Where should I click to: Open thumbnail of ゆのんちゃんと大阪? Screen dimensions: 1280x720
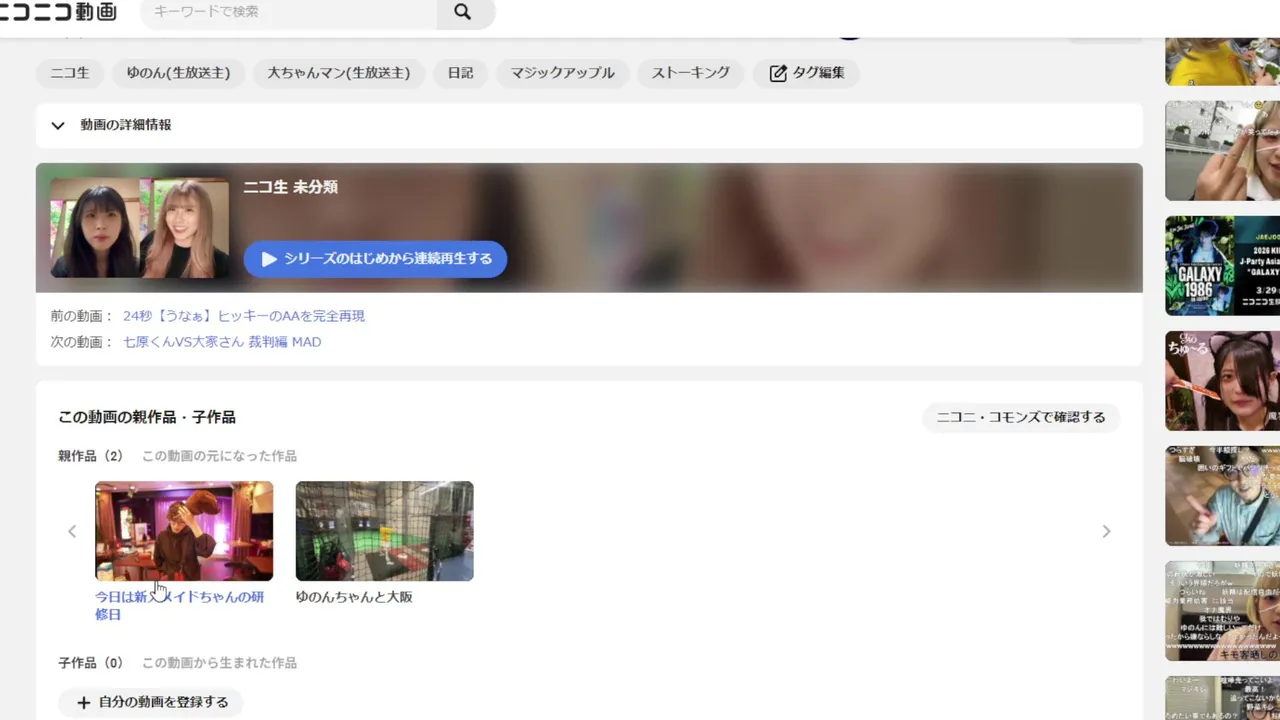tap(385, 531)
